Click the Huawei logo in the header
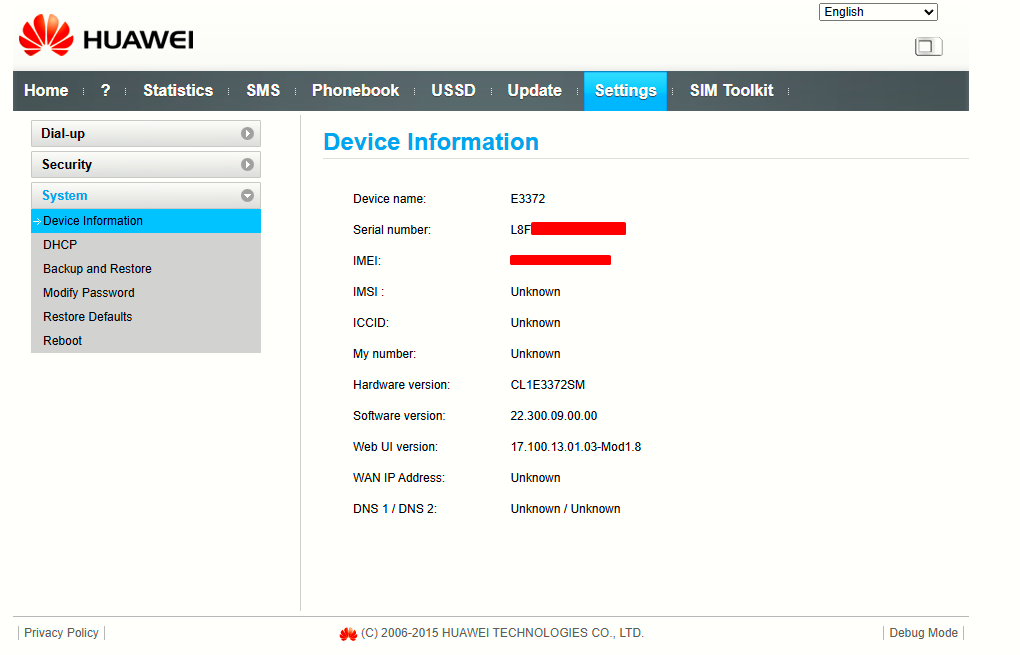 pyautogui.click(x=106, y=35)
